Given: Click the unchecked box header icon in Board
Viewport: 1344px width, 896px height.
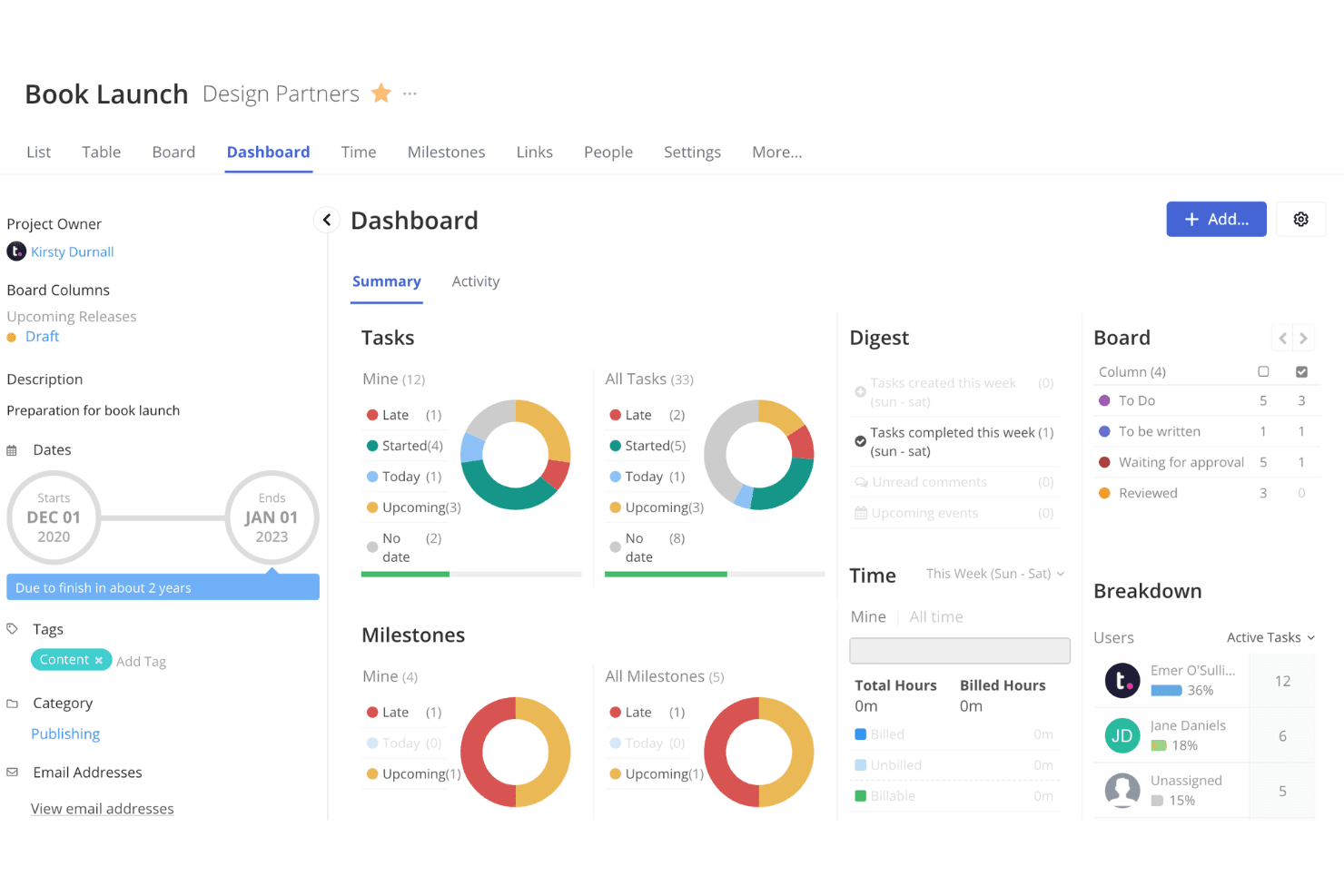Looking at the screenshot, I should [x=1263, y=371].
